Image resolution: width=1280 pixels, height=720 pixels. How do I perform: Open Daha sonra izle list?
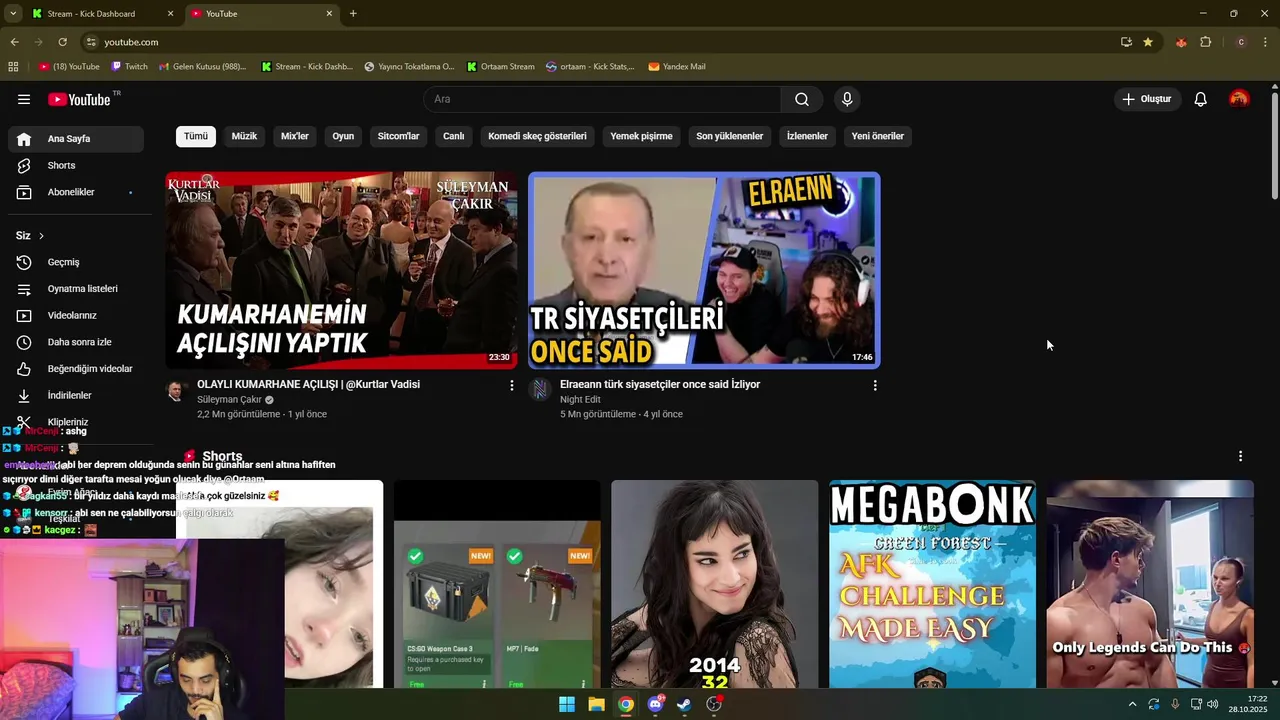click(76, 342)
